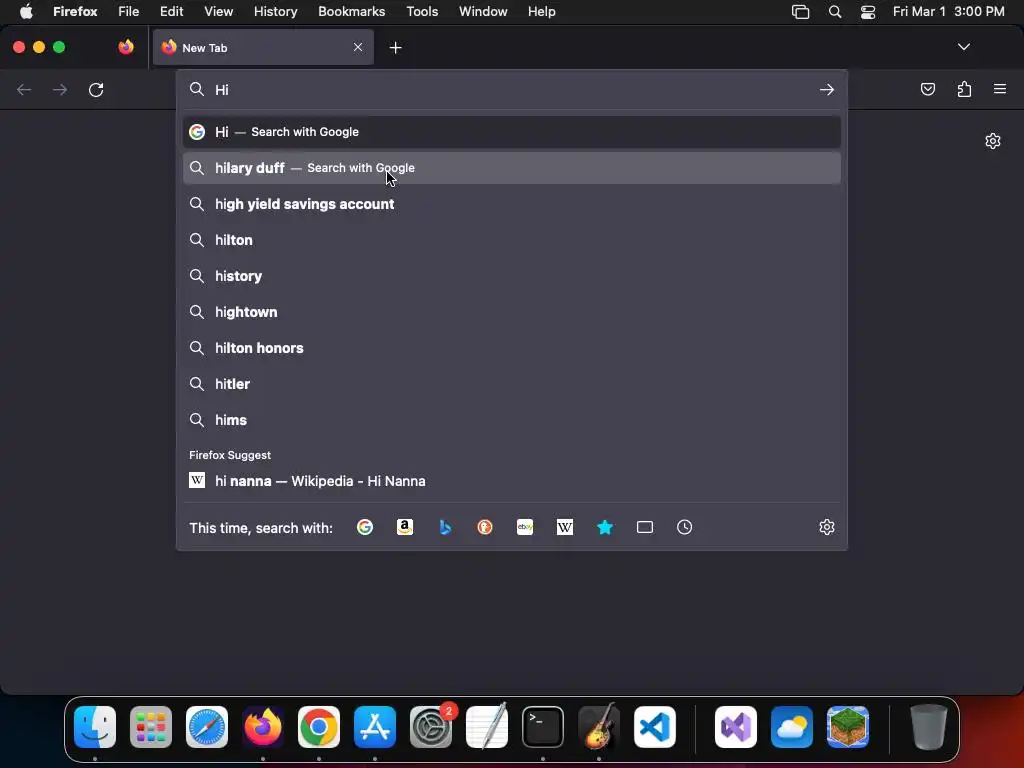Screen dimensions: 1024x768
Task: Open the Bookmarks menu
Action: click(x=351, y=12)
